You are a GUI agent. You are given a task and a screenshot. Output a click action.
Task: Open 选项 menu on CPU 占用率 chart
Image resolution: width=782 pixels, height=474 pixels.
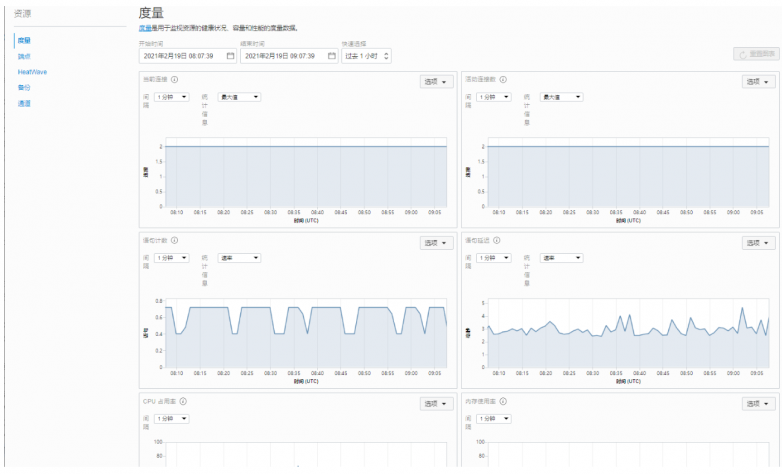[436, 404]
